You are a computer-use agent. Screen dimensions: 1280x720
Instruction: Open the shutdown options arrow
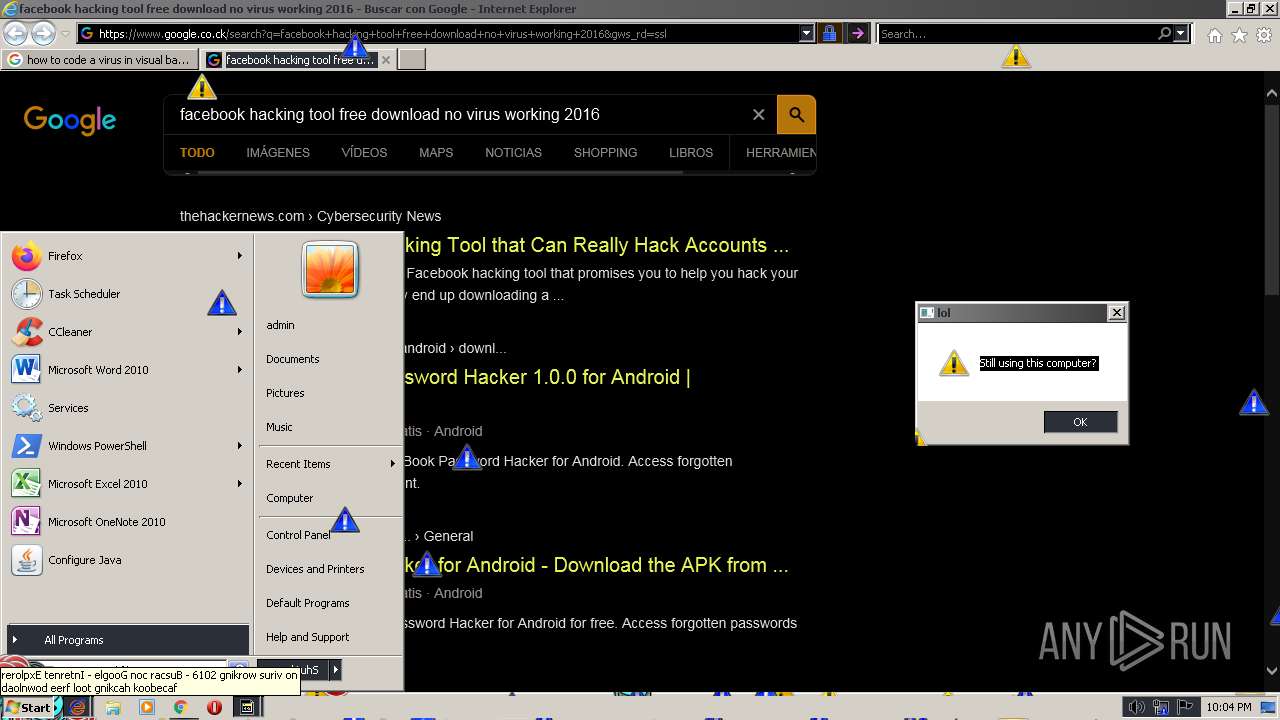click(335, 670)
